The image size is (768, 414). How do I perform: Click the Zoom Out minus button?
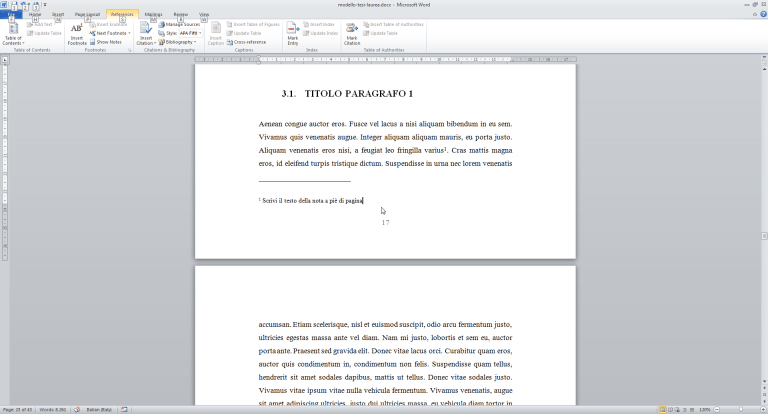[x=717, y=410]
